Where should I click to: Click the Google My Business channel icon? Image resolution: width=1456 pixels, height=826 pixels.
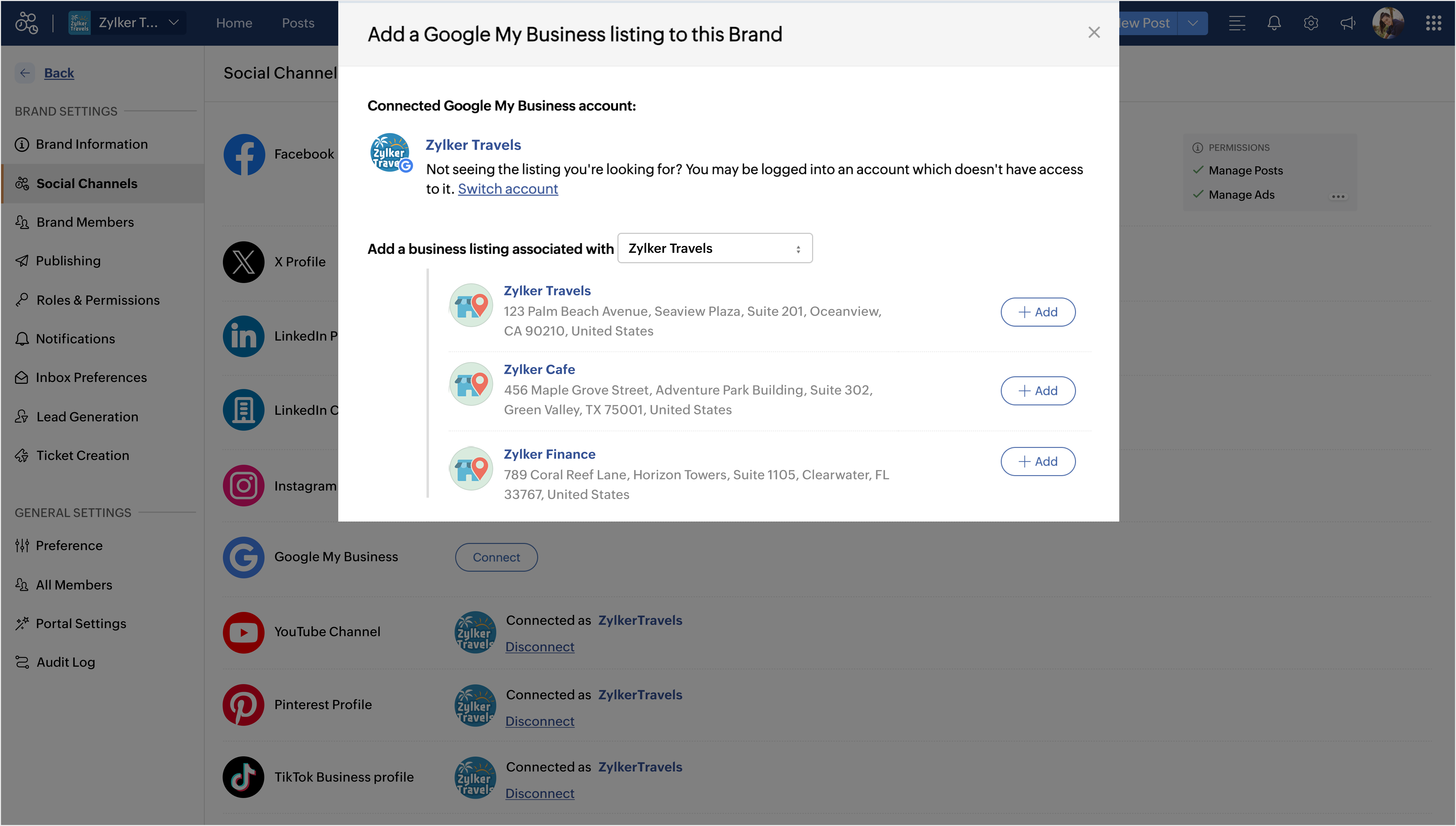tap(244, 557)
